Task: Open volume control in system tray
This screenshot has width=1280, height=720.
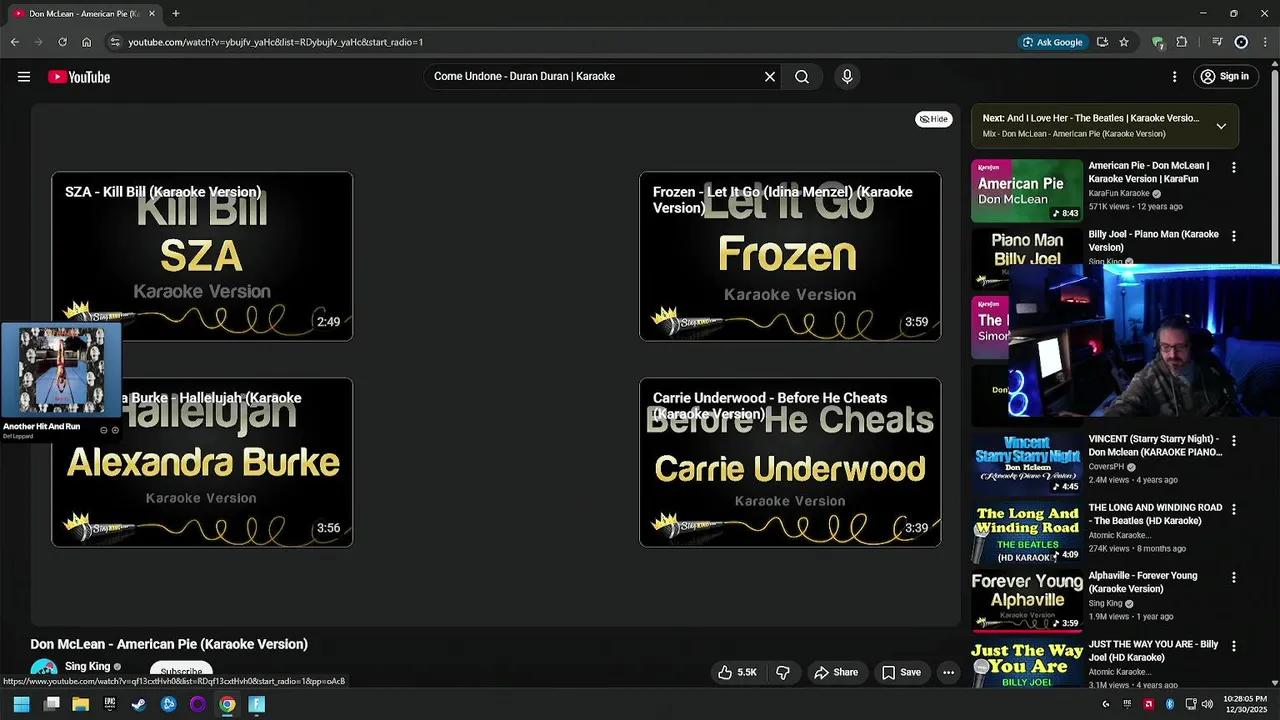Action: pos(1207,704)
